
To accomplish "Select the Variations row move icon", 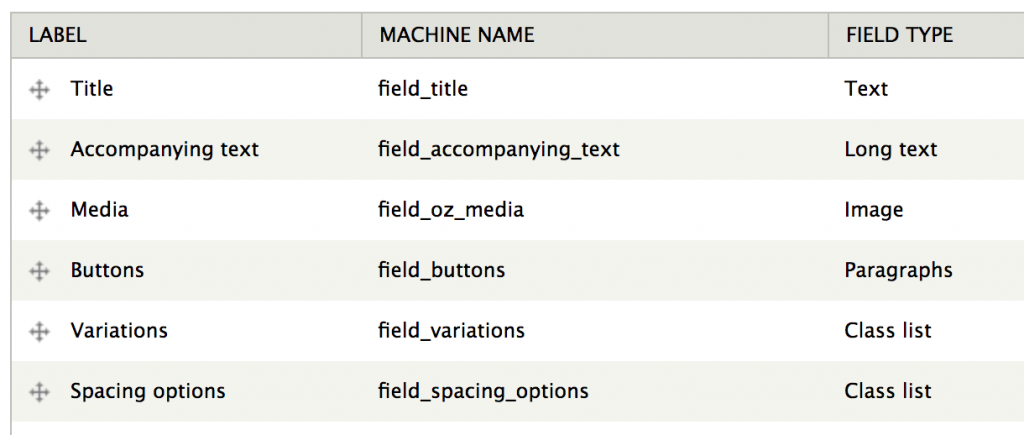I will point(39,331).
